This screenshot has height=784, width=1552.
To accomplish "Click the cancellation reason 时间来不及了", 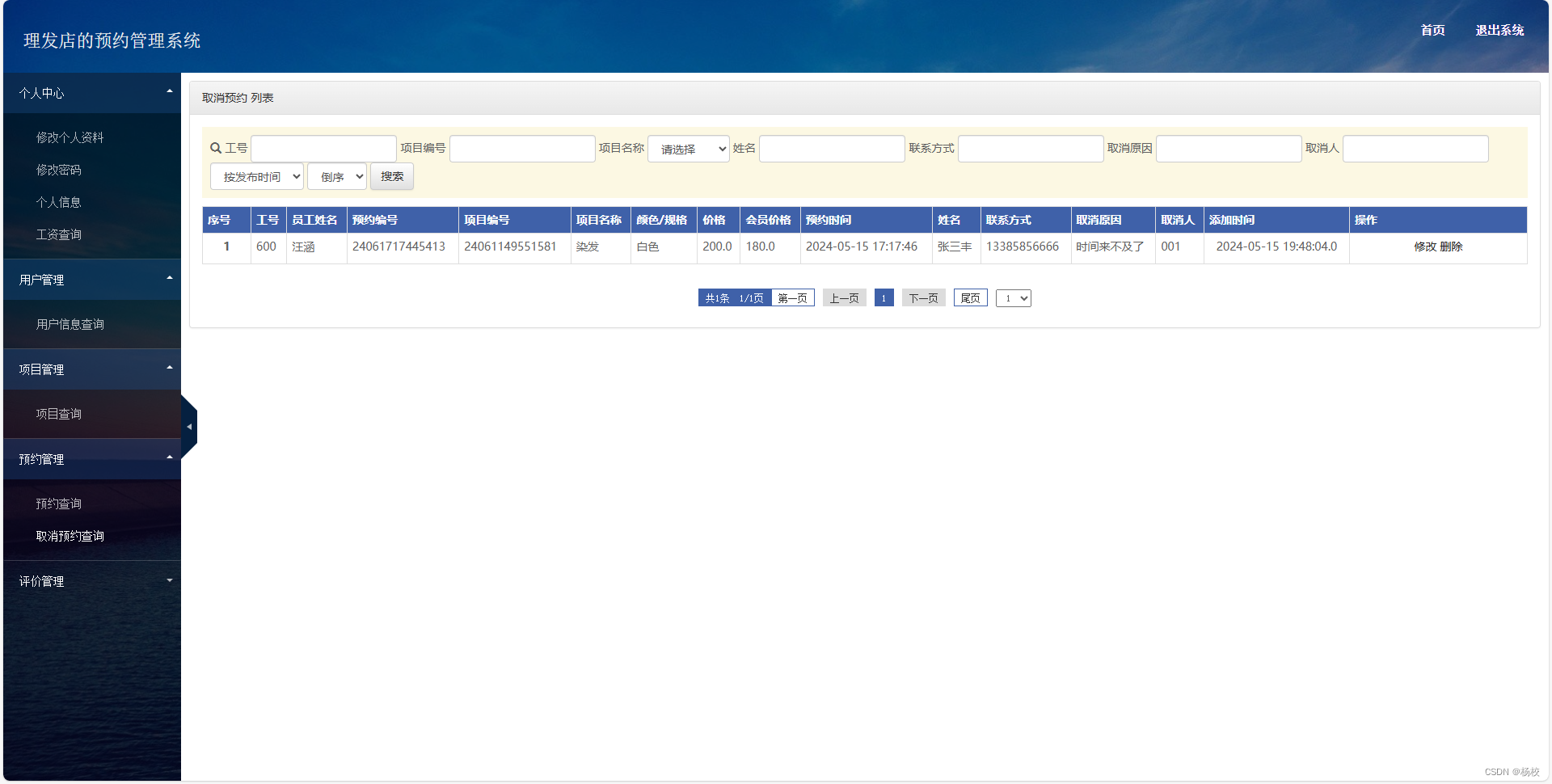I will [x=1110, y=247].
